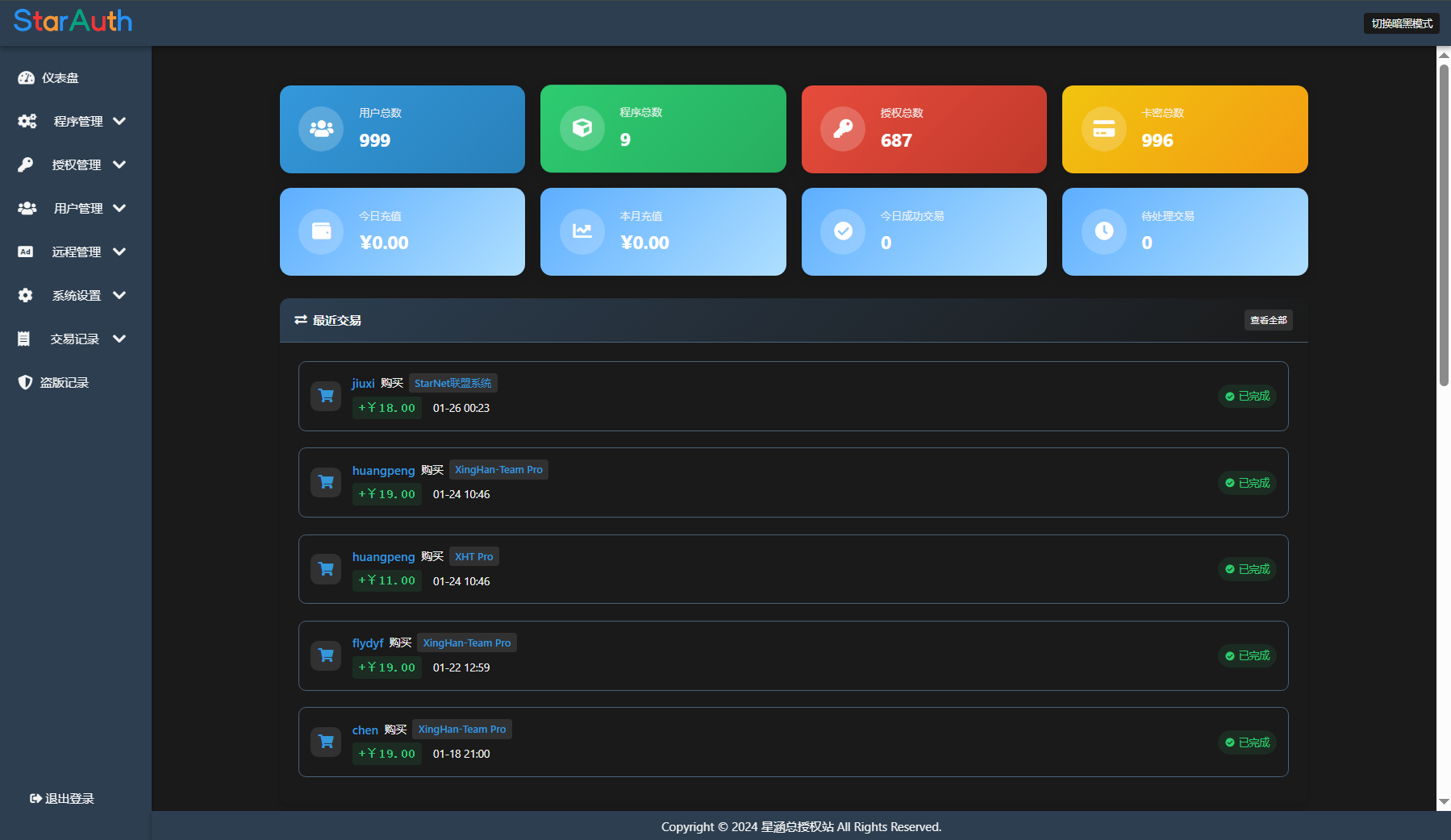Open 盗版记录 in the sidebar
This screenshot has height=840, width=1451.
(64, 382)
